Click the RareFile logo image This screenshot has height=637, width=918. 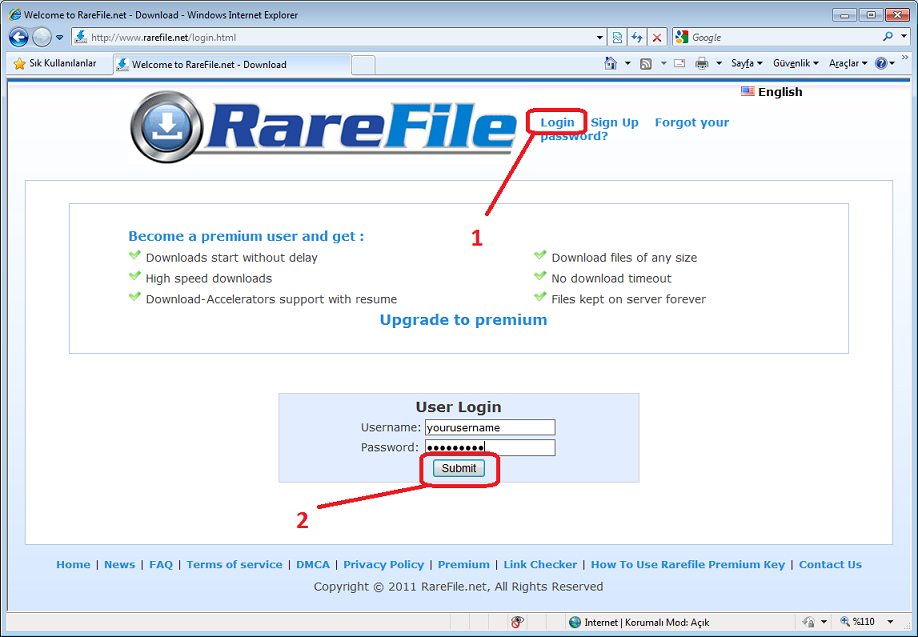point(324,126)
